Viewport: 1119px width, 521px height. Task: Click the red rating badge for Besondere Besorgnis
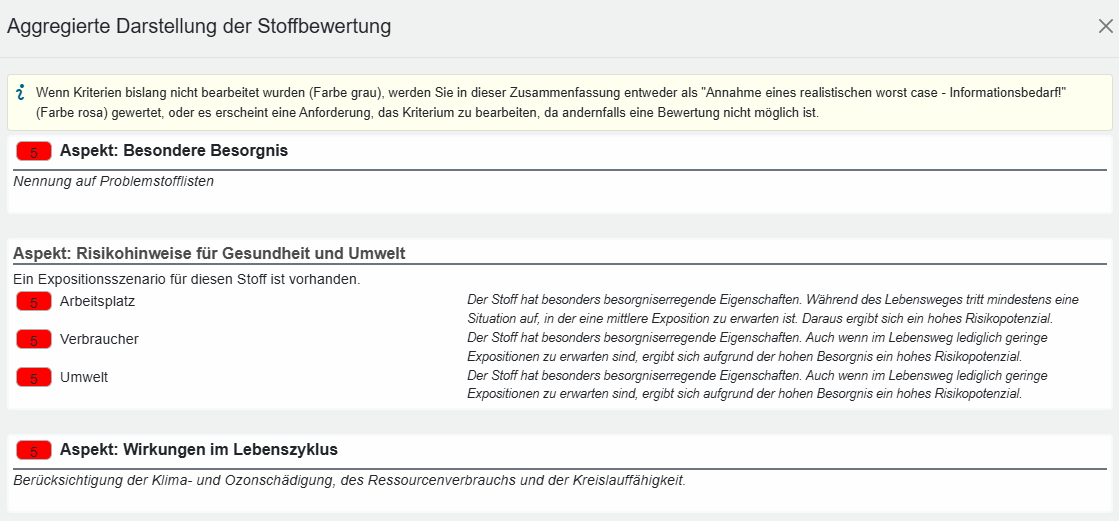pyautogui.click(x=34, y=152)
